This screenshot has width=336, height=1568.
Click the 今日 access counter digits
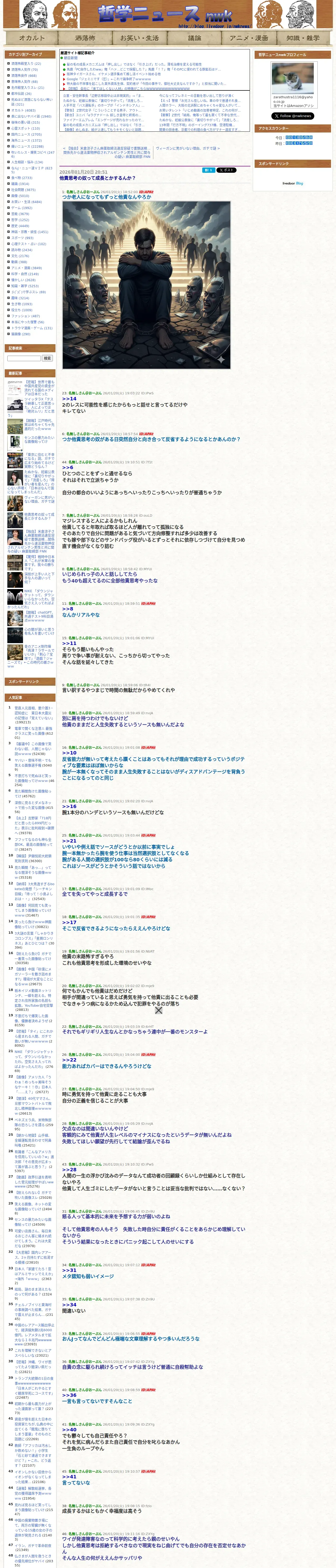(x=299, y=137)
